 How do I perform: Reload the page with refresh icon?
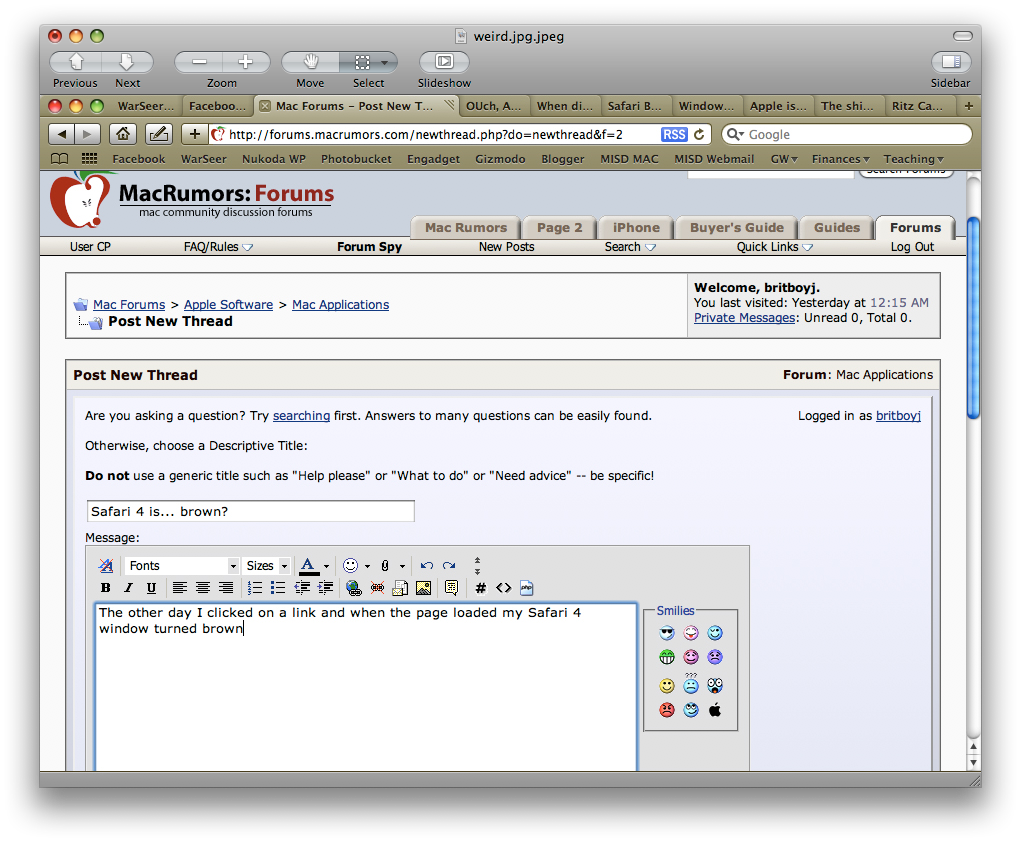click(x=699, y=134)
